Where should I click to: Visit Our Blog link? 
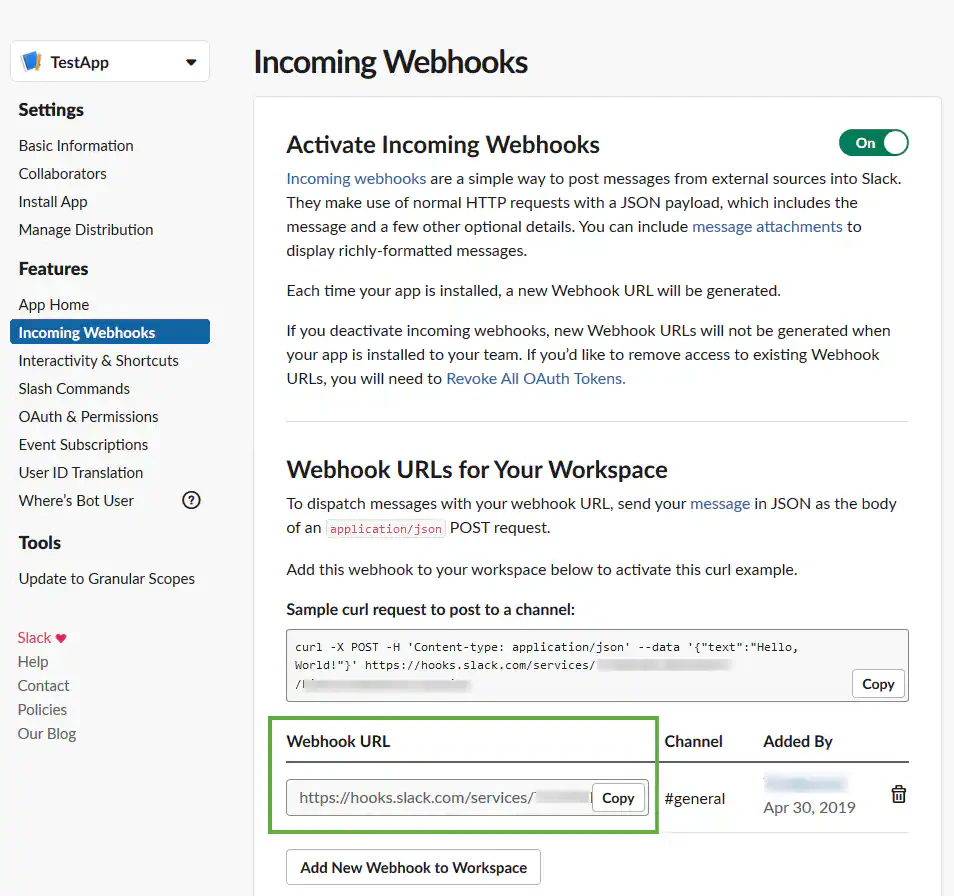coord(47,734)
